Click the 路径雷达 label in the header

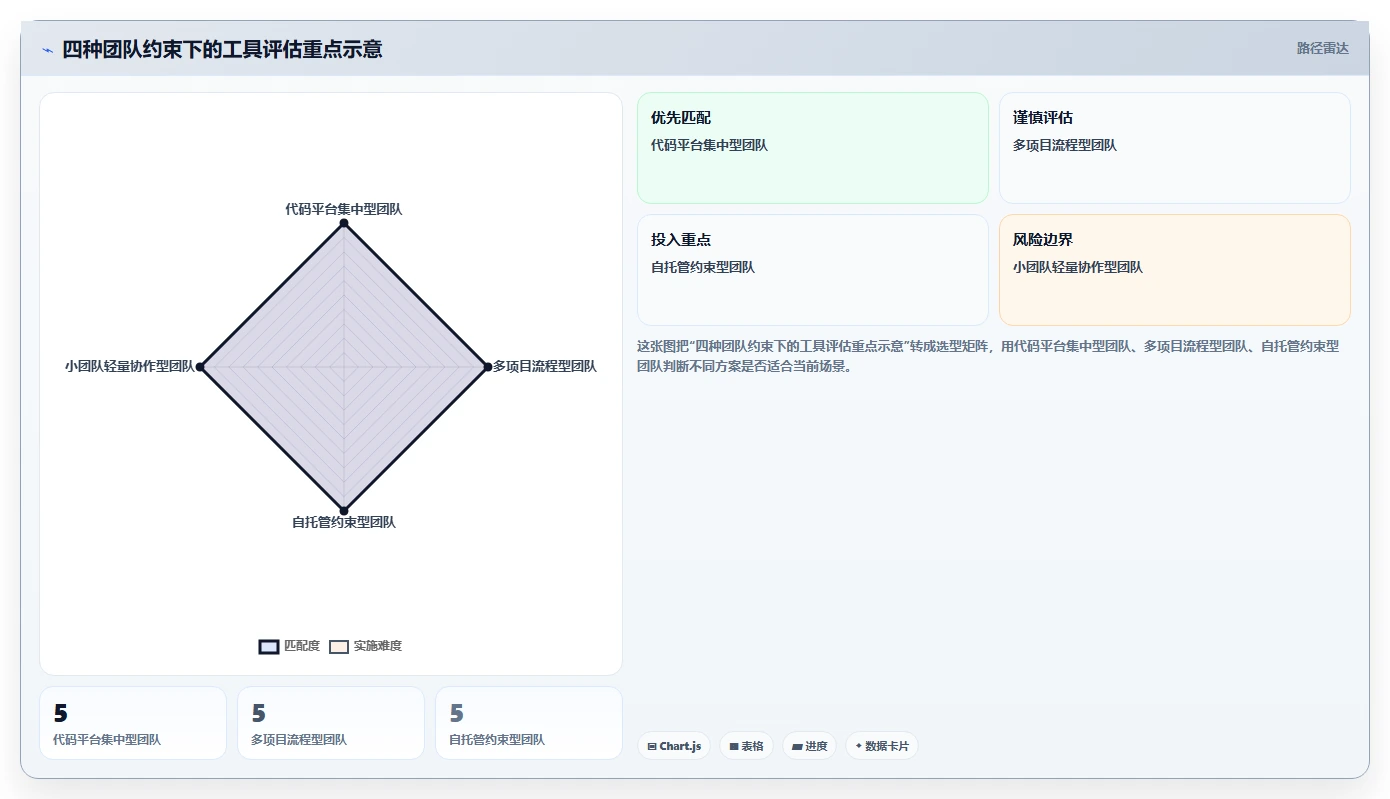1322,48
